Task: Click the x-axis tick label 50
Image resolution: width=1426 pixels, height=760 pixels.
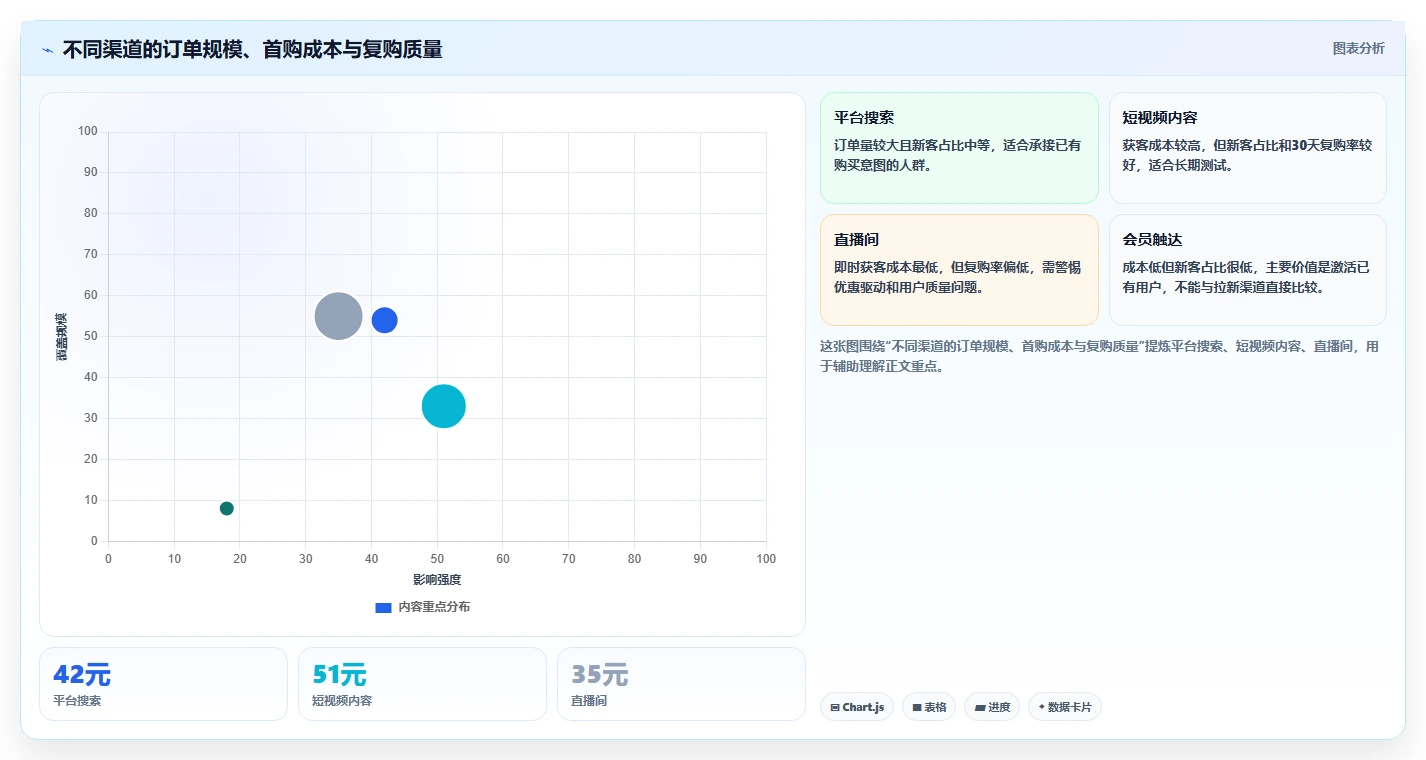Action: pos(437,559)
